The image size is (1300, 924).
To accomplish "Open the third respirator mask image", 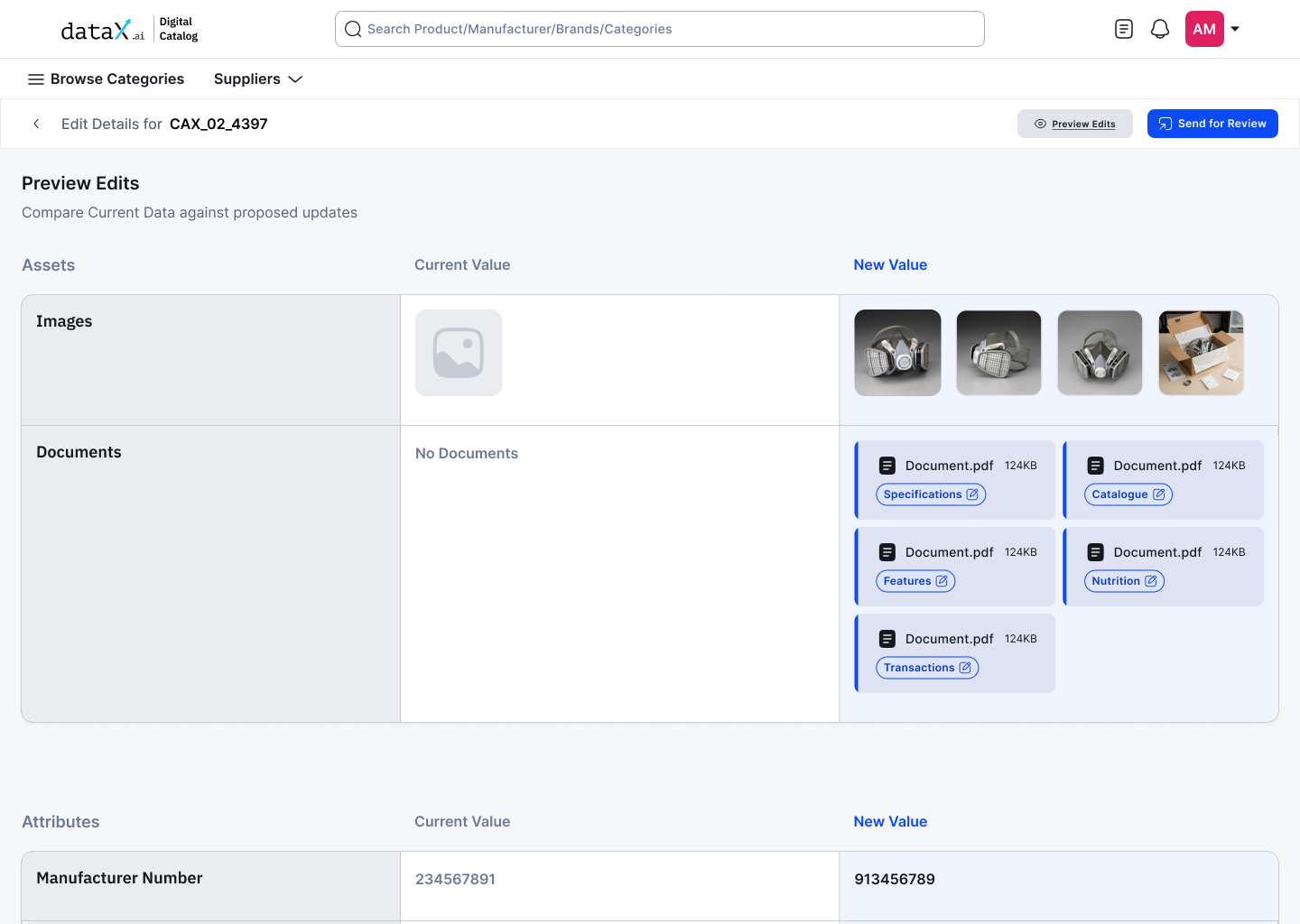I will click(x=1100, y=353).
